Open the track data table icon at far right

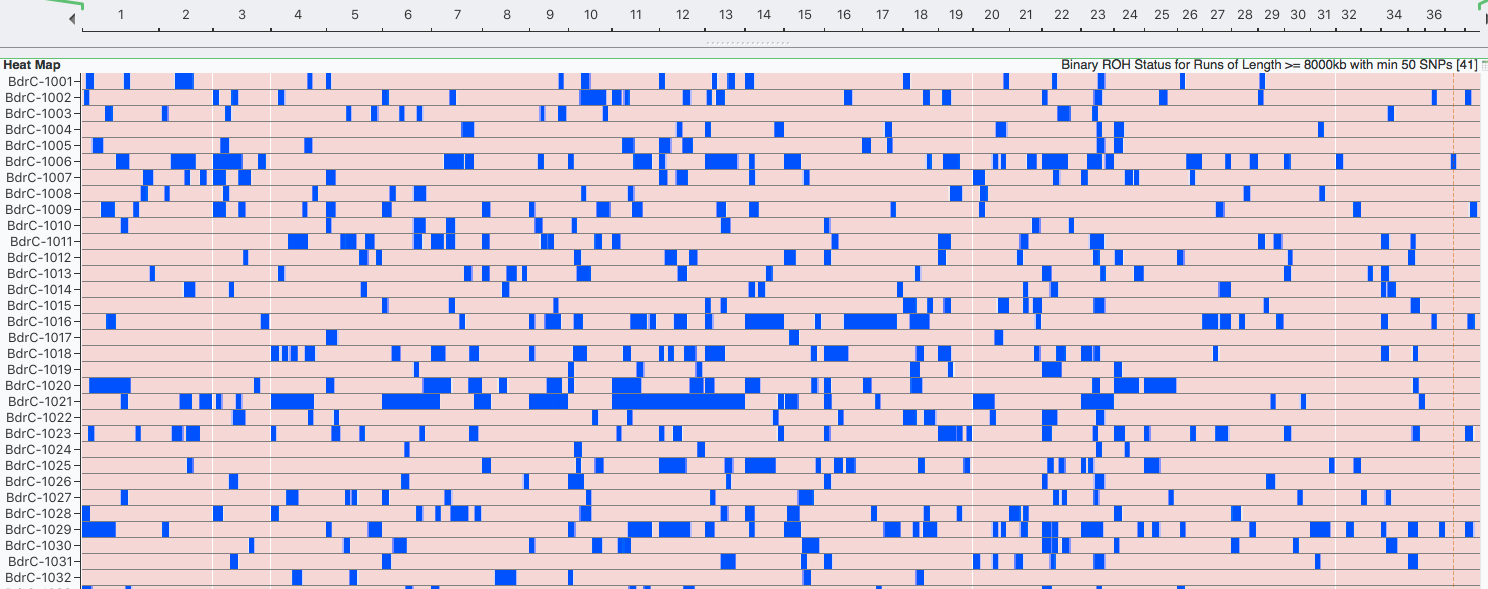tap(1483, 64)
